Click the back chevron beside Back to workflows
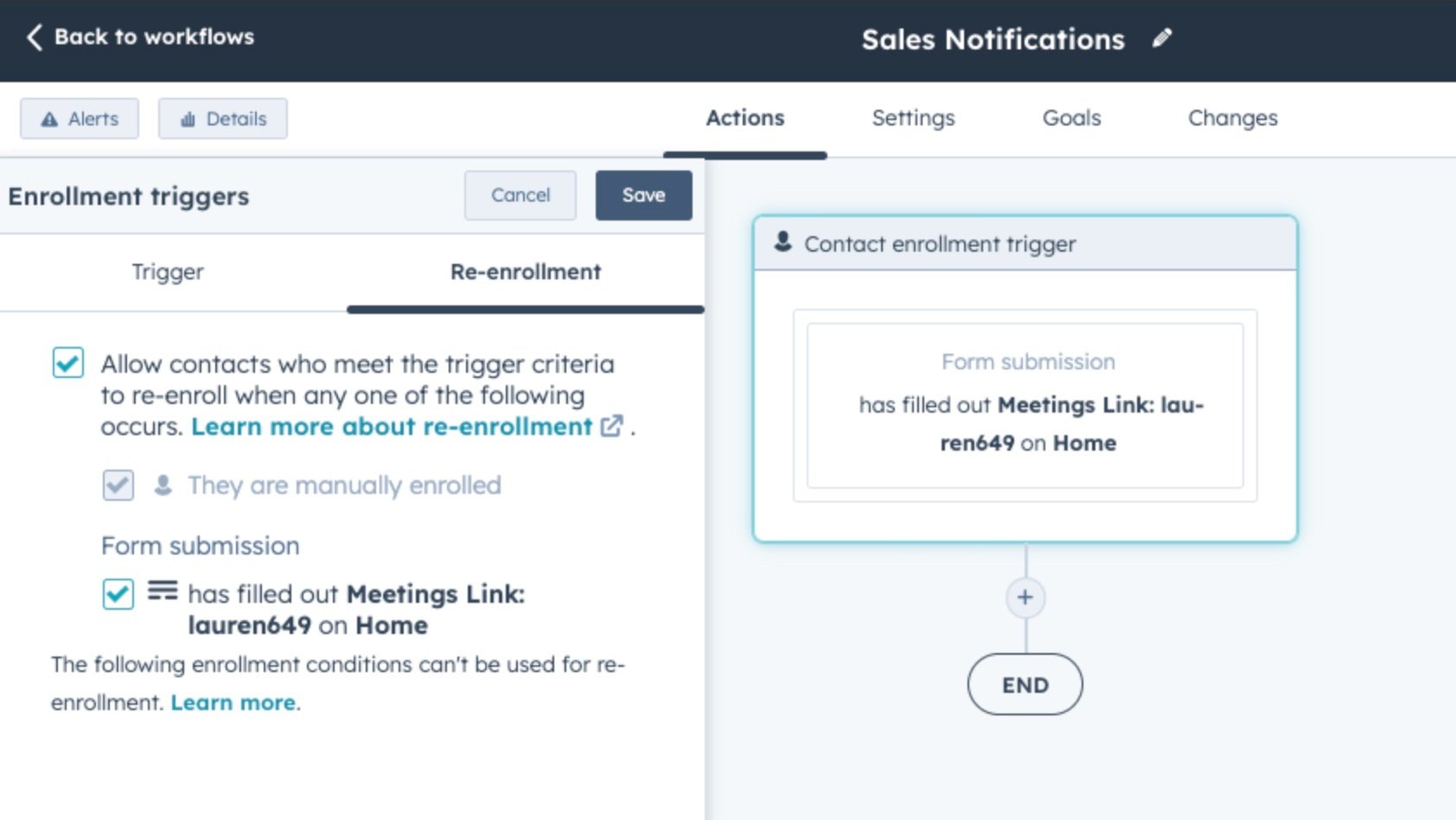This screenshot has height=820, width=1456. pyautogui.click(x=35, y=37)
